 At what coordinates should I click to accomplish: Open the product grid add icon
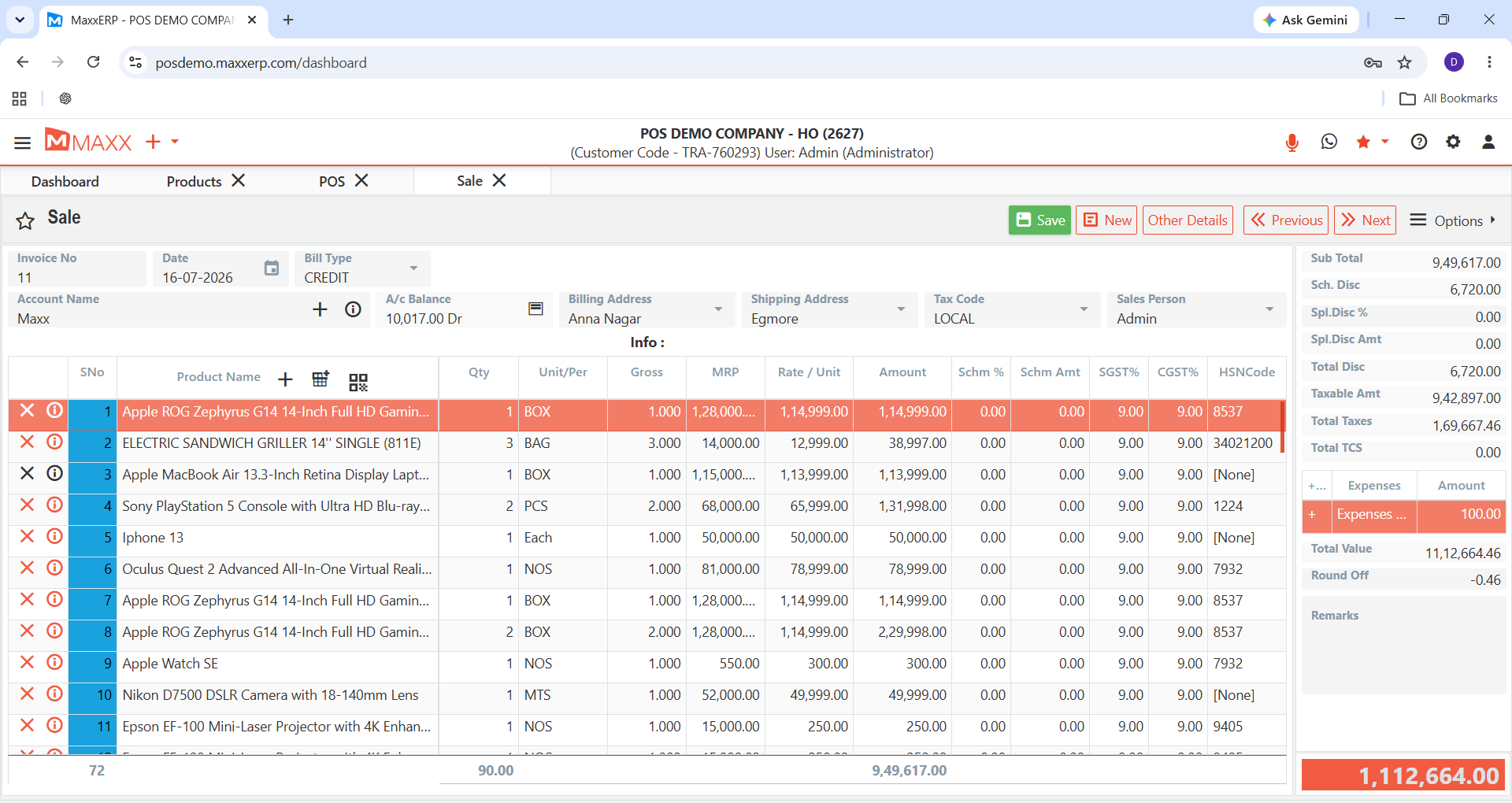[x=321, y=379]
